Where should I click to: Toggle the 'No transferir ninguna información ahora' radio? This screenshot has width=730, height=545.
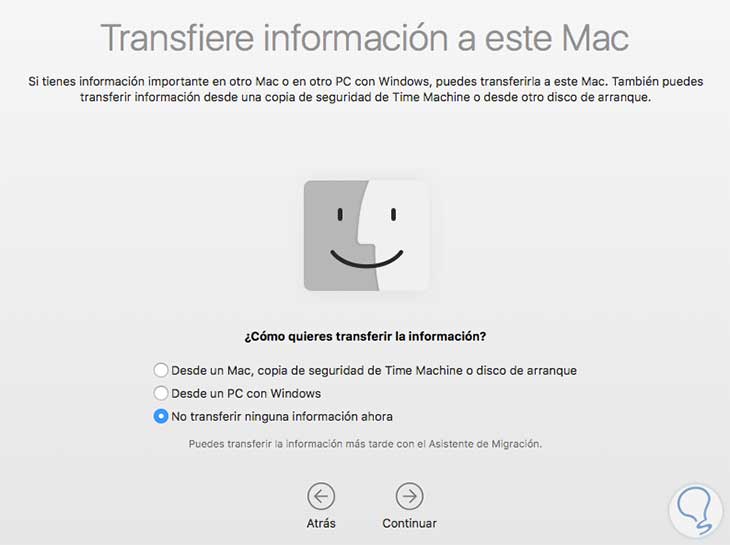click(x=161, y=416)
